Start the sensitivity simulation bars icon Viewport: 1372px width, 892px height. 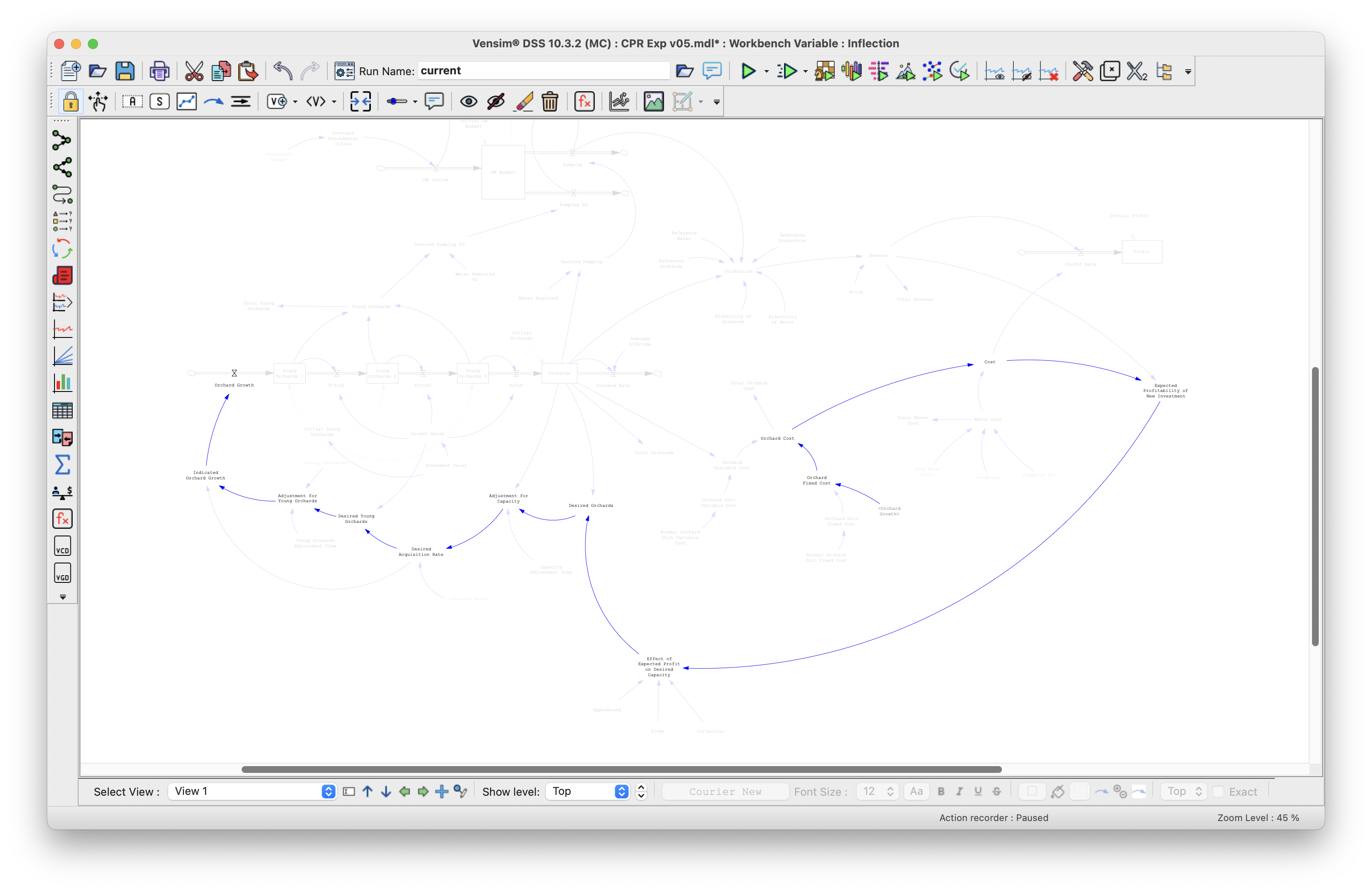852,71
